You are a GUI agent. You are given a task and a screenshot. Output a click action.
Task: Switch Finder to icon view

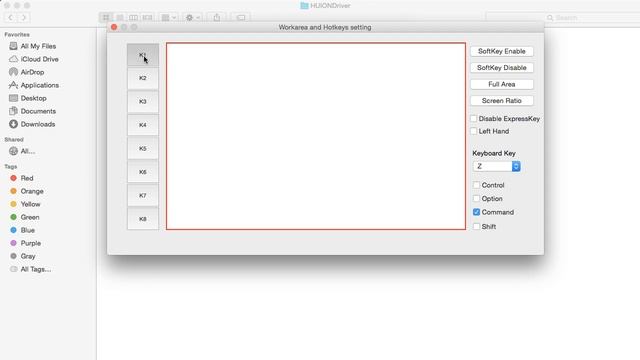[106, 18]
